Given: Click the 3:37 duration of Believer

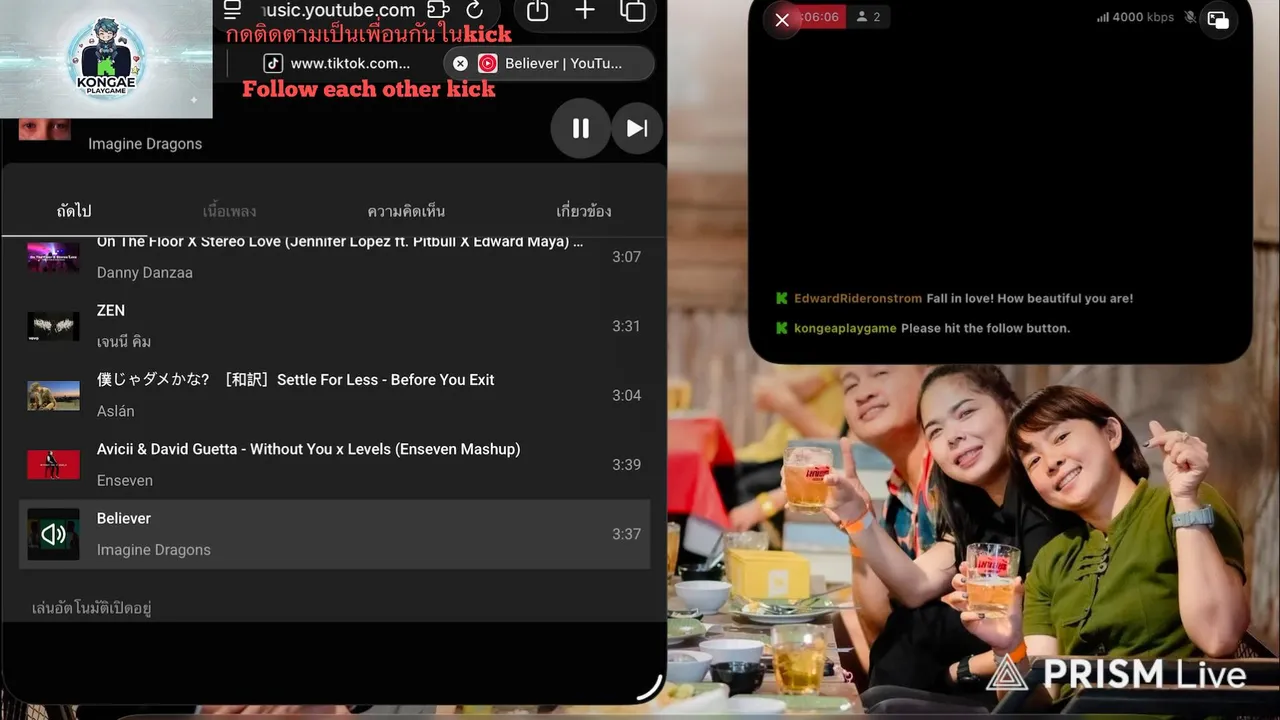Looking at the screenshot, I should coord(627,534).
